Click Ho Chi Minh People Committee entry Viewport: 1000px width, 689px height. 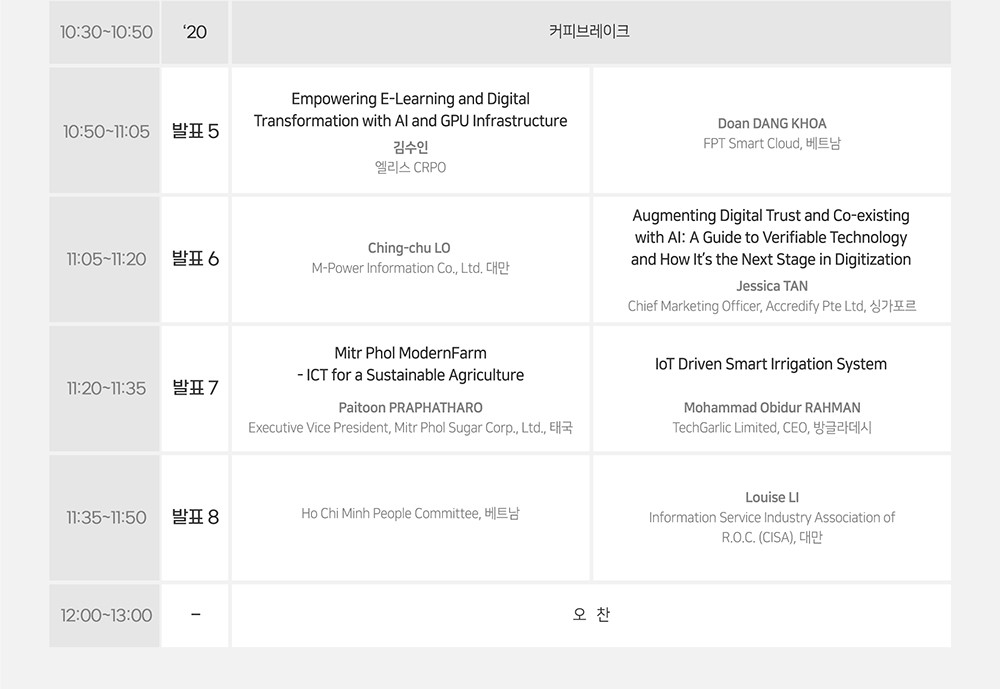pyautogui.click(x=410, y=513)
